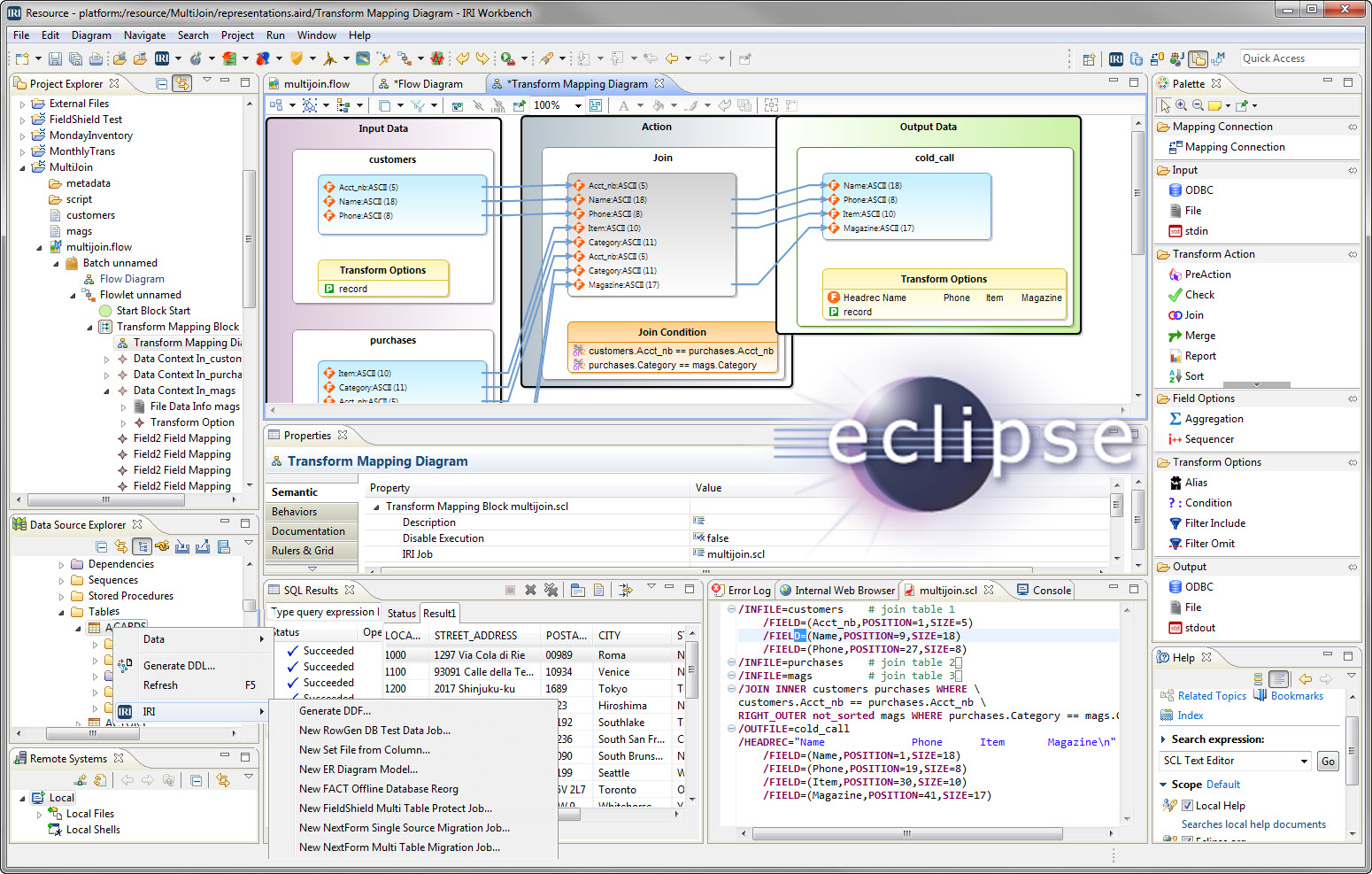Click the ODBC input source in Palette
Screen dimensions: 1372x874
pos(1199,190)
